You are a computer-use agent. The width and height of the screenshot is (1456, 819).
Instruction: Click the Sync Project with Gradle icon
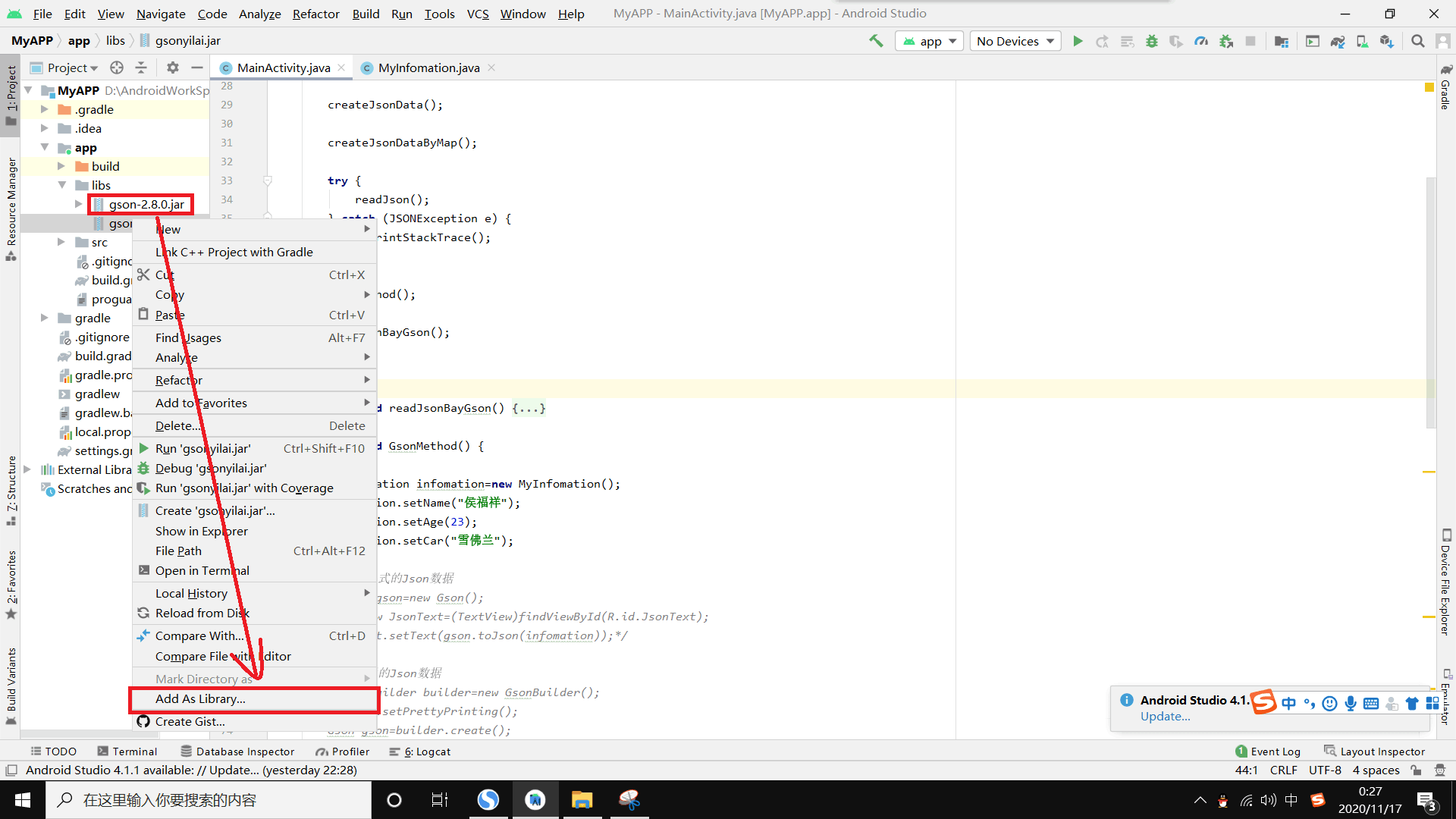(x=1339, y=41)
